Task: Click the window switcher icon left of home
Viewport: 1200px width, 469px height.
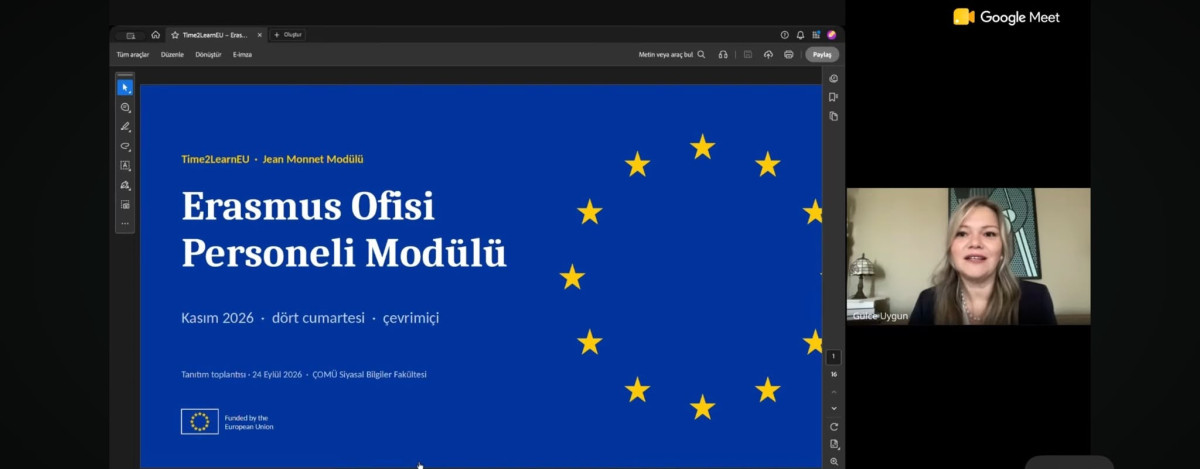Action: (130, 35)
